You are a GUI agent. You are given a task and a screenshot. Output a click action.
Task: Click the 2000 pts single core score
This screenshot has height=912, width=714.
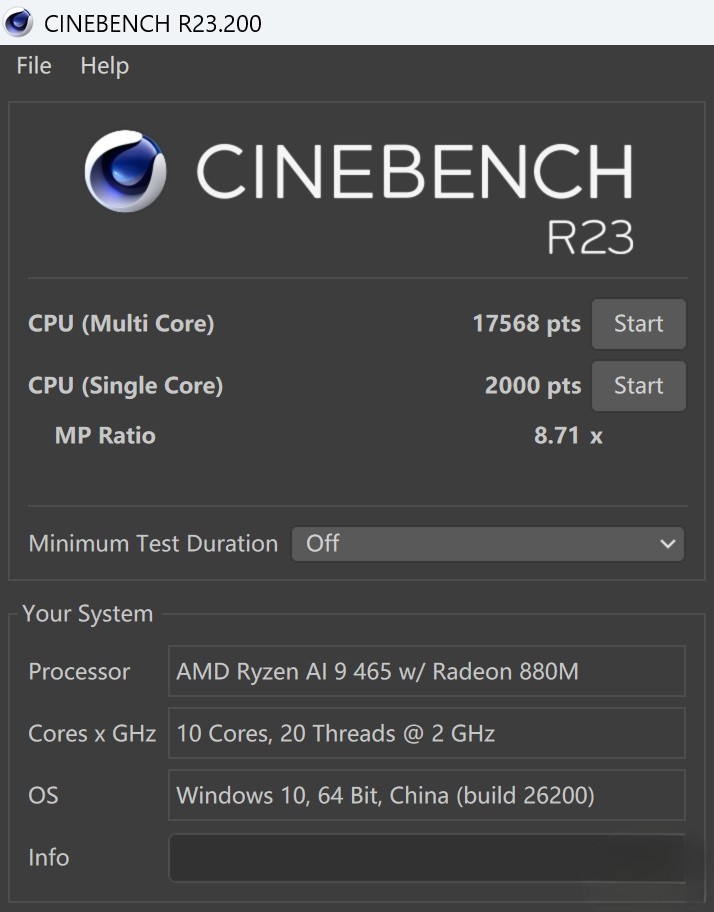pos(532,386)
